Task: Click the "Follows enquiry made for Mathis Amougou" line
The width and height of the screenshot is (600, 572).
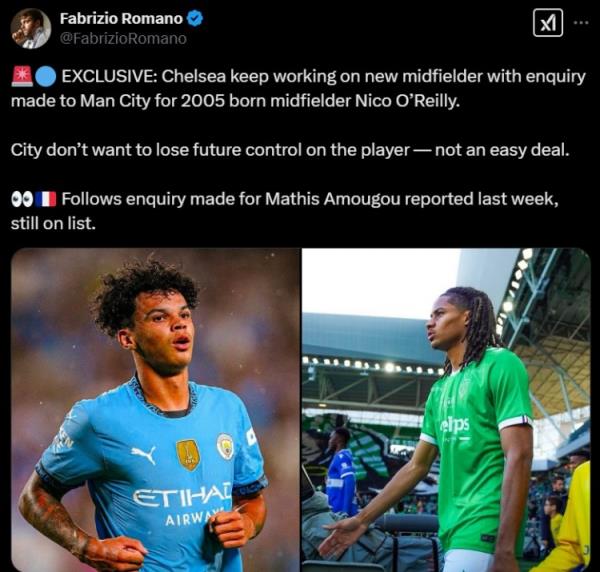Action: click(x=310, y=199)
